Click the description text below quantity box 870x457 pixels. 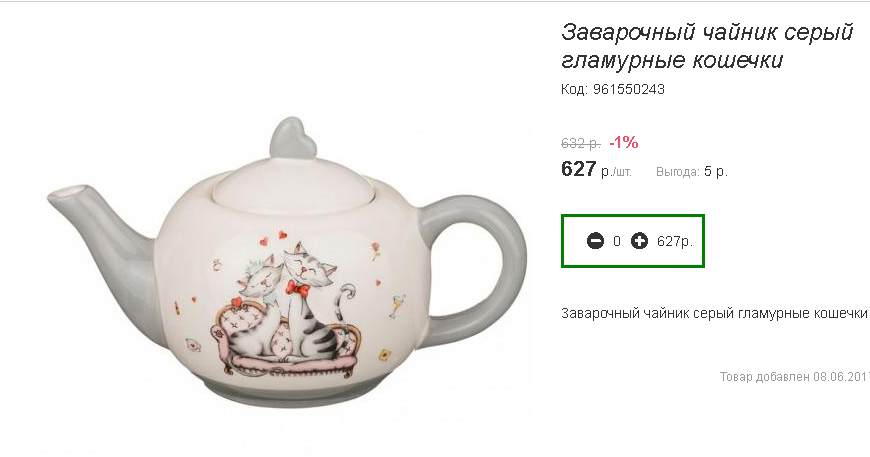(x=714, y=313)
